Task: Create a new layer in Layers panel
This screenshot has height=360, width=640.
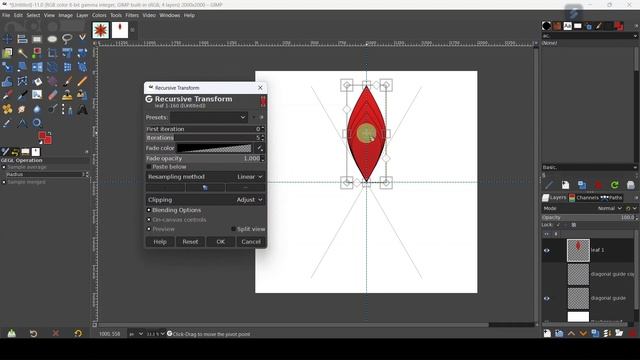Action: (x=547, y=333)
